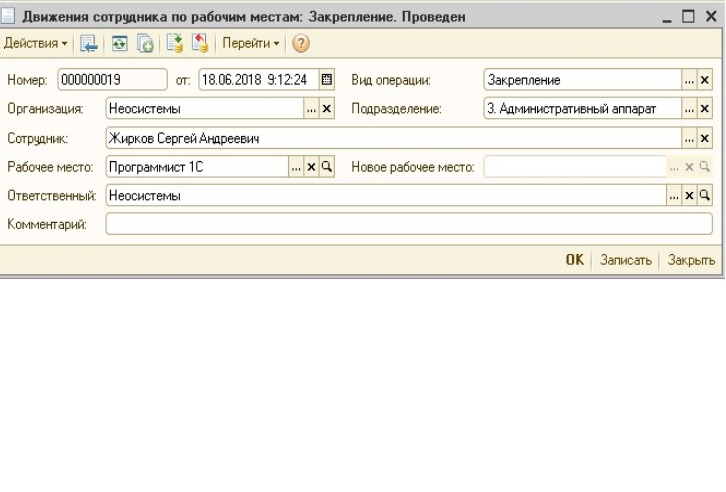
Task: Open the calendar picker beside date field
Action: click(326, 80)
